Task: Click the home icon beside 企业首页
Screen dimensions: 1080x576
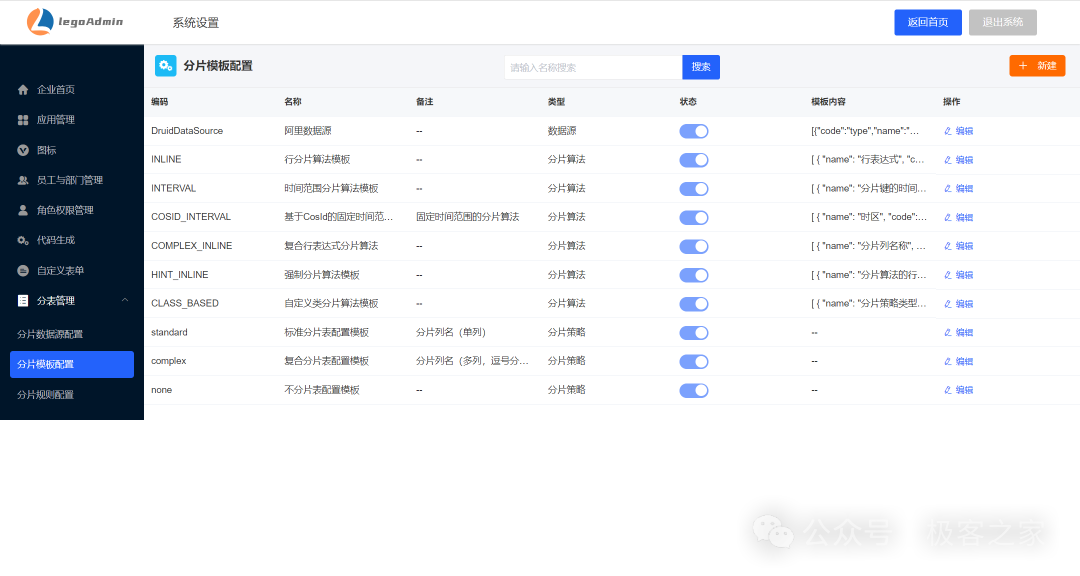Action: (23, 90)
